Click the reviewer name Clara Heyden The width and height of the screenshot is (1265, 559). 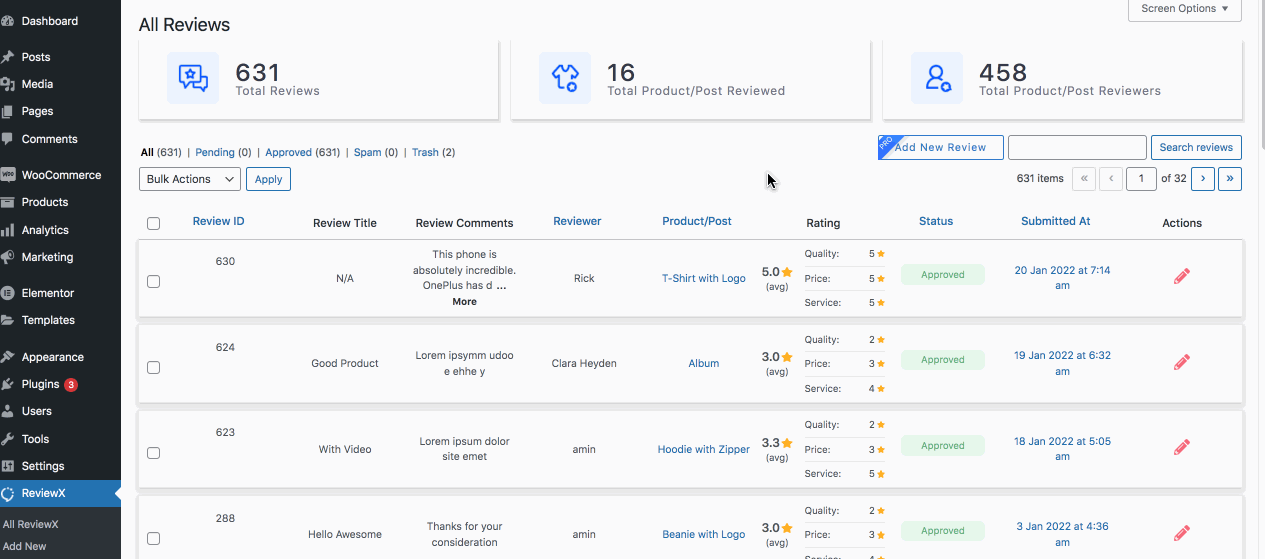(x=584, y=363)
